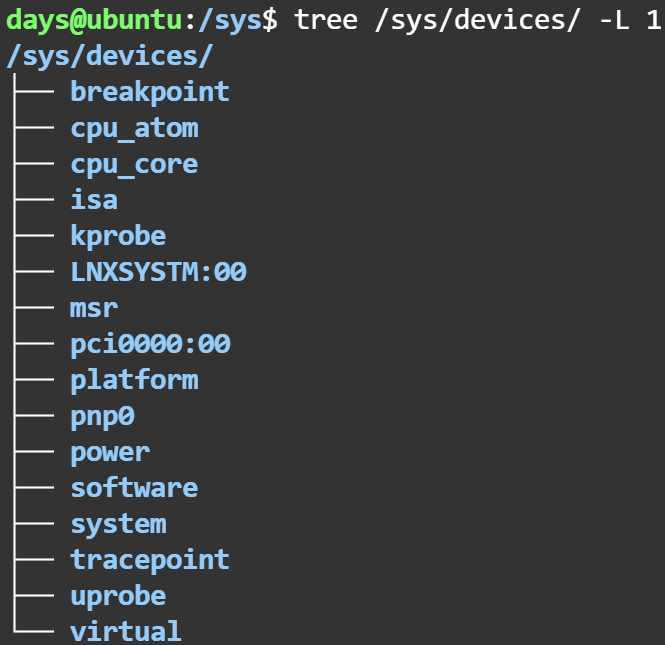Select the software directory entry
Image resolution: width=665 pixels, height=645 pixels.
[134, 488]
